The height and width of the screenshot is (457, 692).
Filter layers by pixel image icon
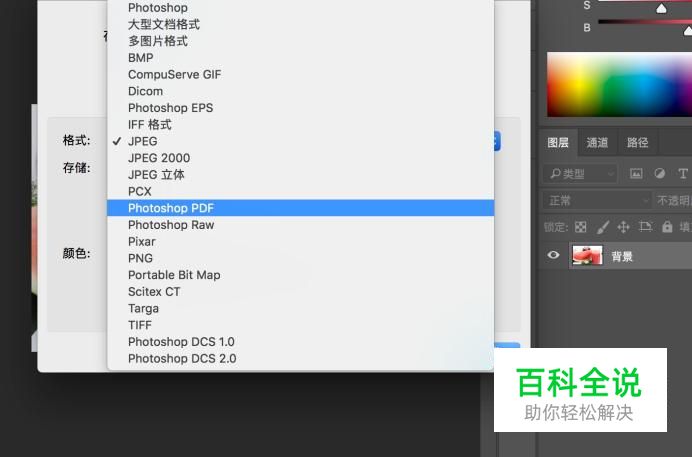tap(636, 174)
